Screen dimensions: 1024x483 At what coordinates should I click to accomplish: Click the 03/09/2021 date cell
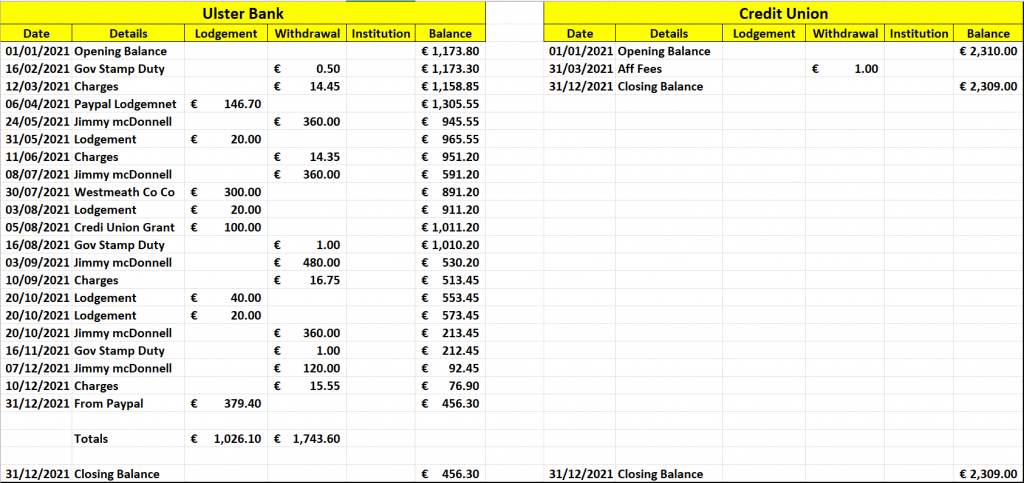(x=36, y=263)
